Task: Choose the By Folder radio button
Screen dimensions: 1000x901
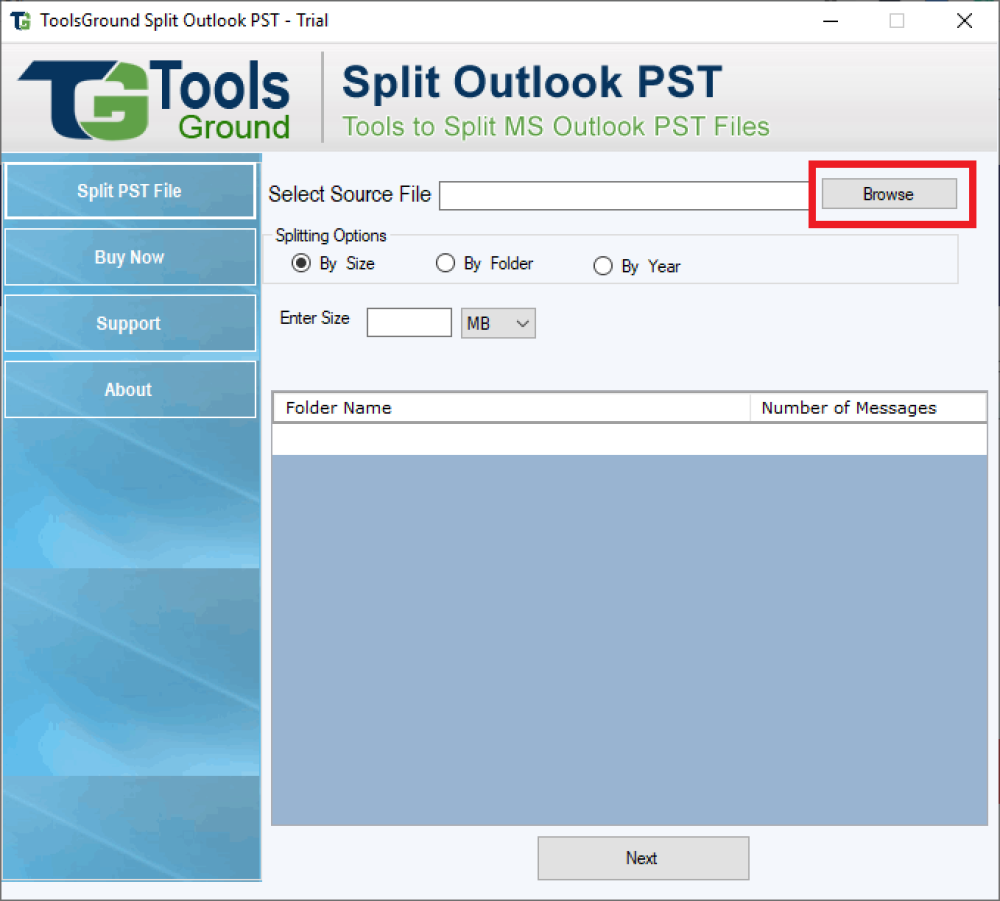Action: click(446, 264)
